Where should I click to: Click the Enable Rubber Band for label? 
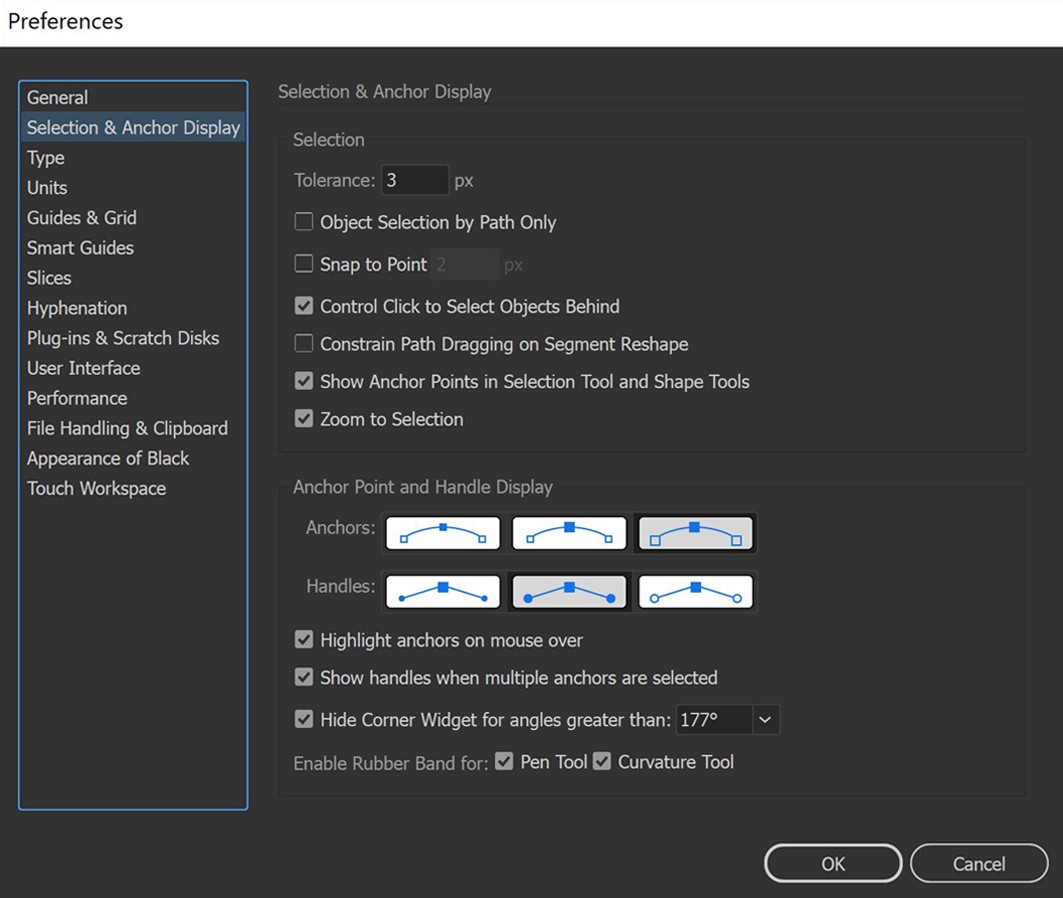[x=390, y=763]
